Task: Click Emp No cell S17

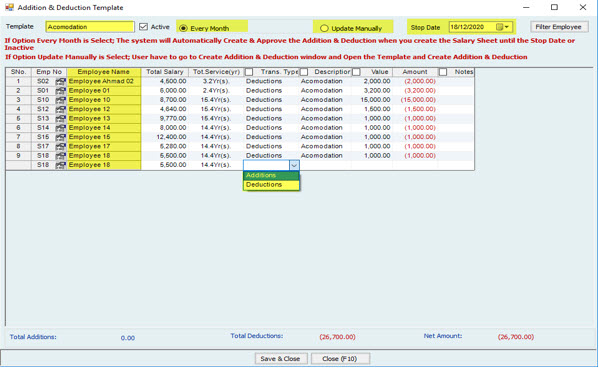Action: pos(43,146)
